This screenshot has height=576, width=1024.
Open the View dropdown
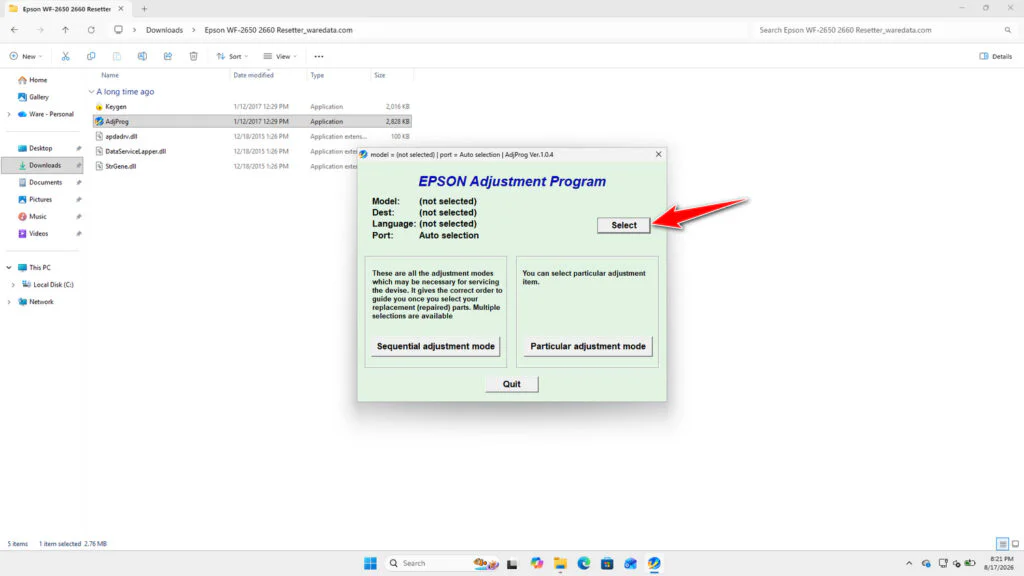pos(280,56)
